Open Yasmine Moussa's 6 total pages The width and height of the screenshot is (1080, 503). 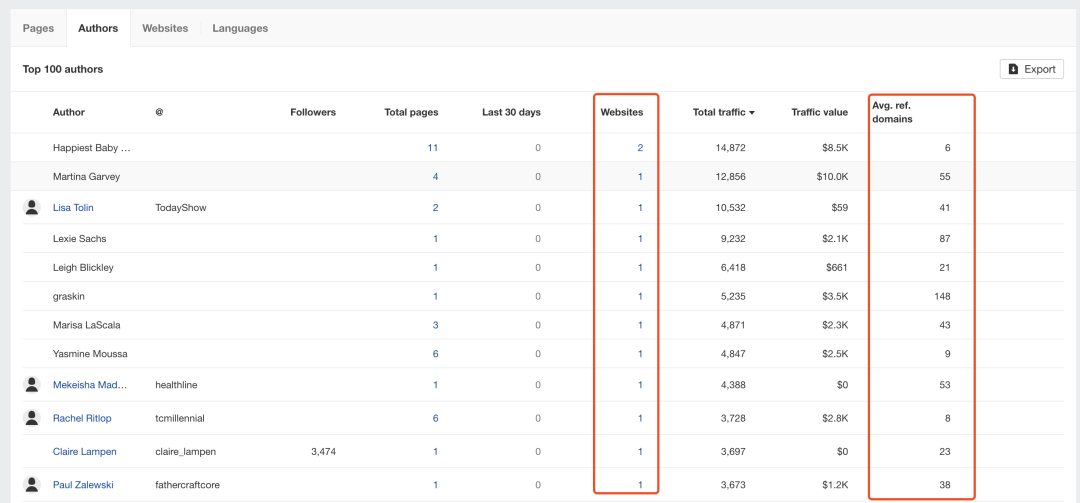[x=435, y=354]
